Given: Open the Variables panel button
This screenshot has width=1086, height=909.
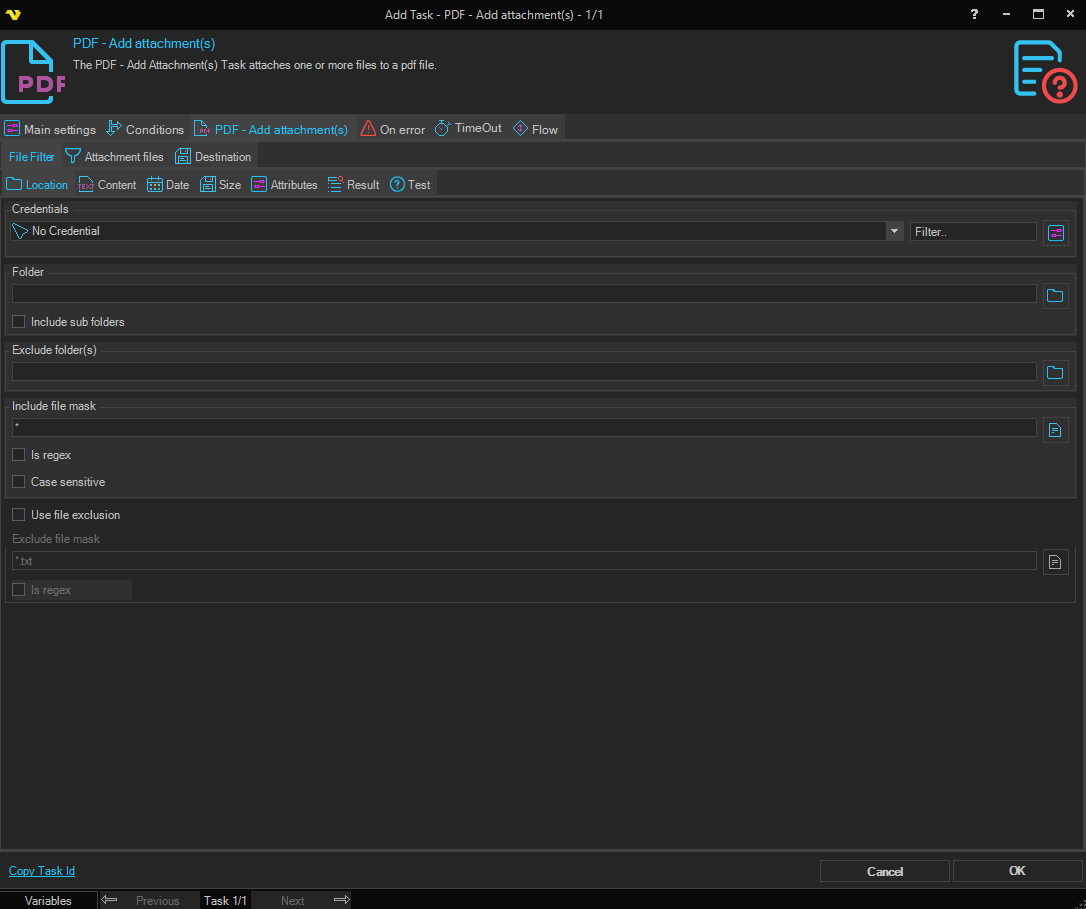Looking at the screenshot, I should coord(48,900).
